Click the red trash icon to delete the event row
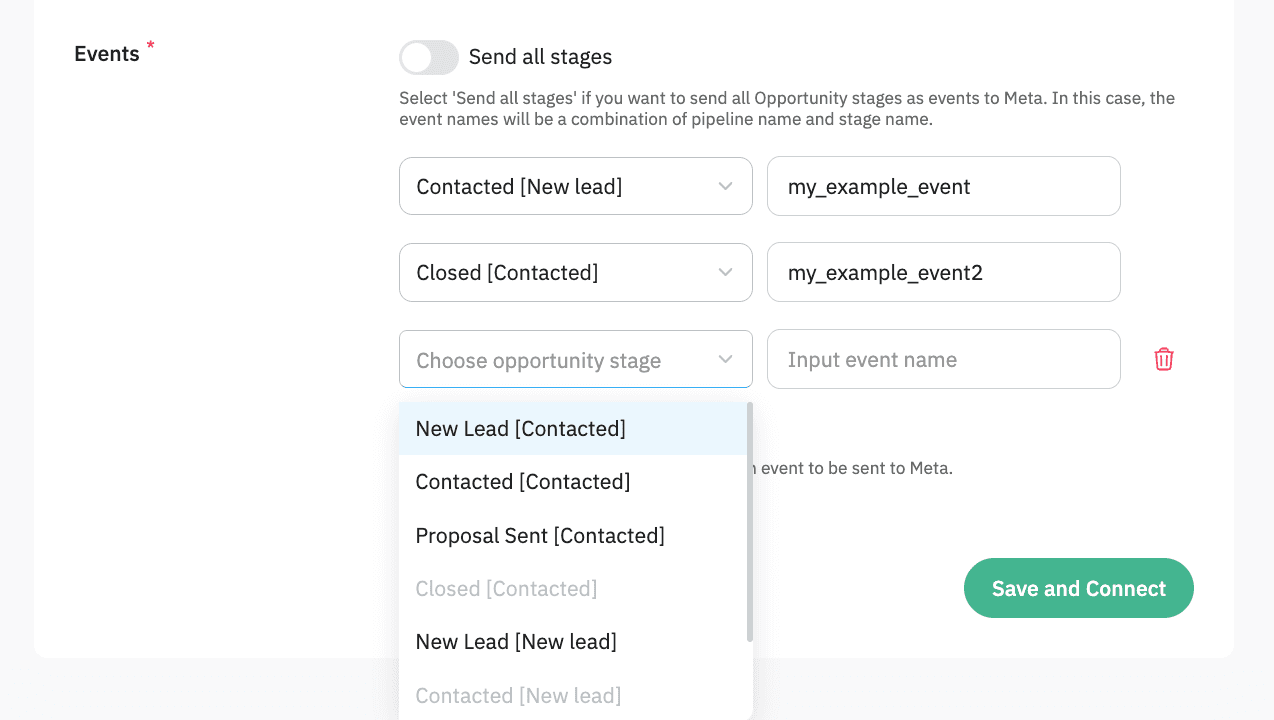 pos(1163,358)
